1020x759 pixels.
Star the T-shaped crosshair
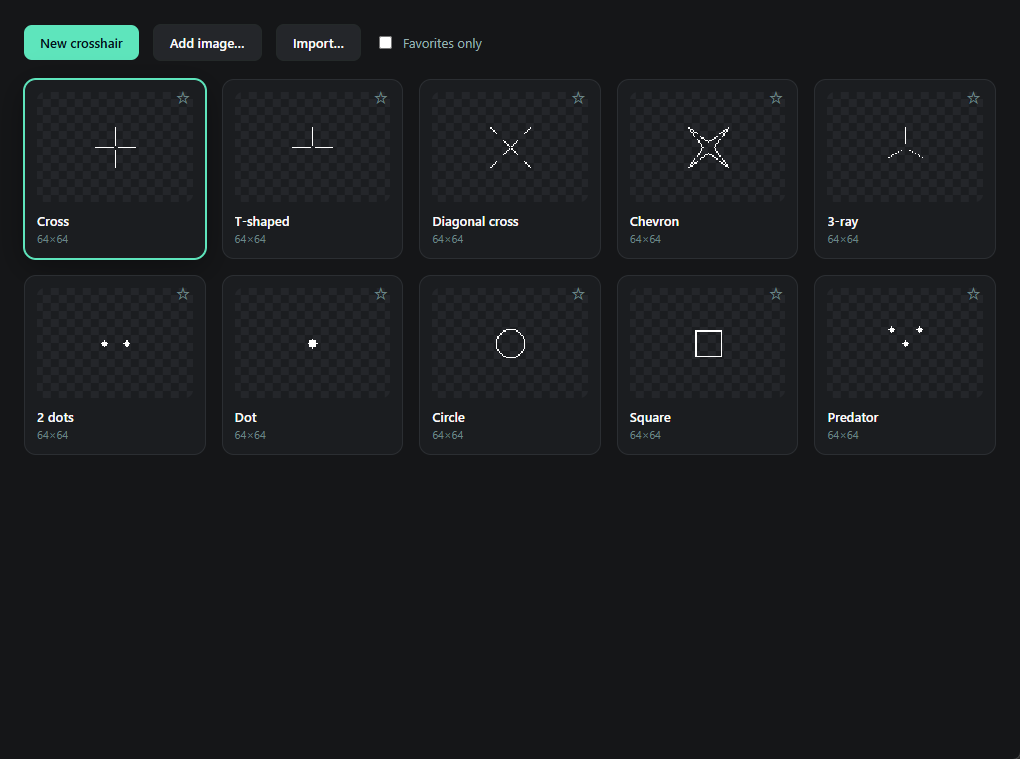click(381, 98)
